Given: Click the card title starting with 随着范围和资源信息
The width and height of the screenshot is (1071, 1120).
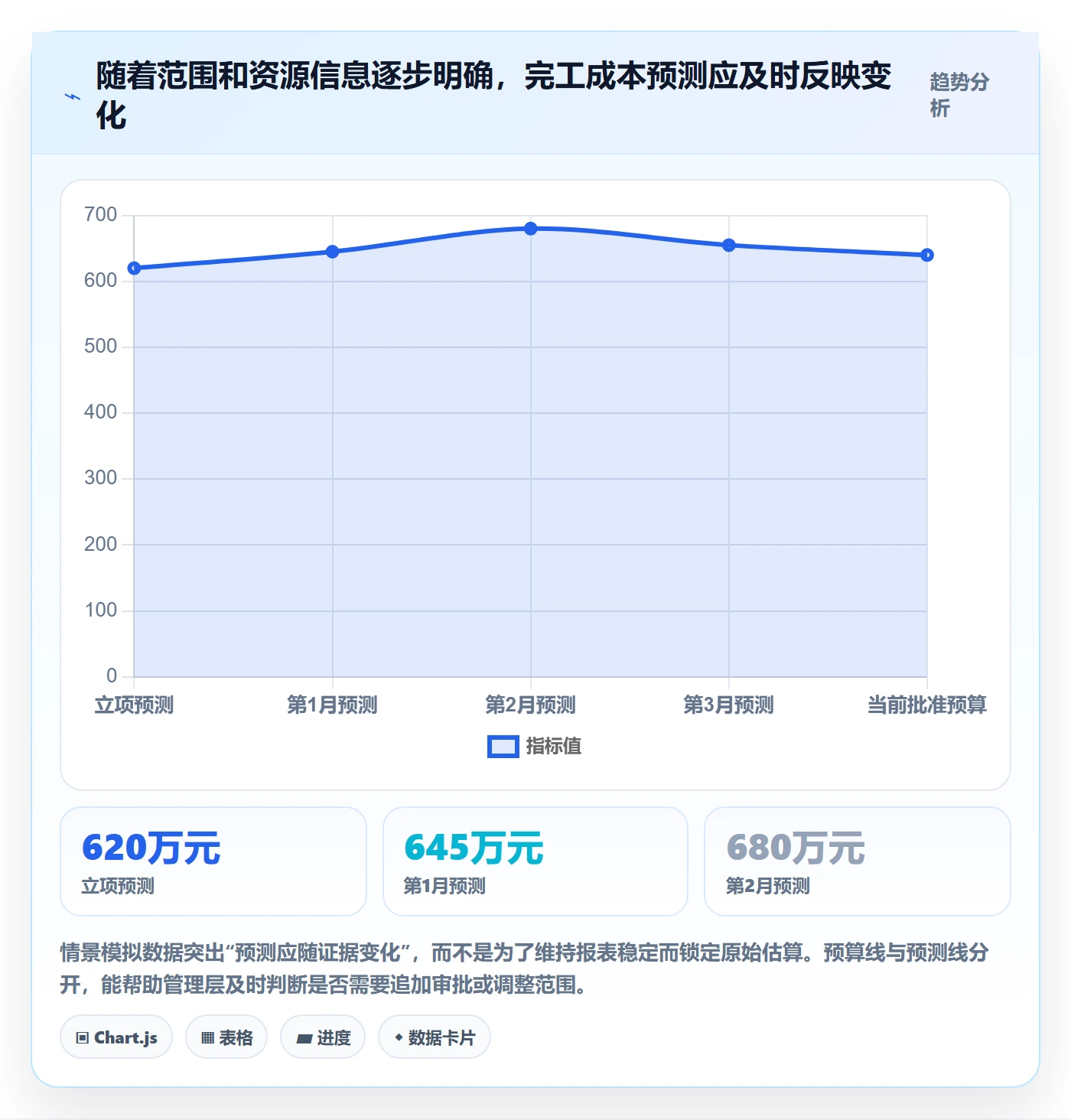Looking at the screenshot, I should point(494,96).
